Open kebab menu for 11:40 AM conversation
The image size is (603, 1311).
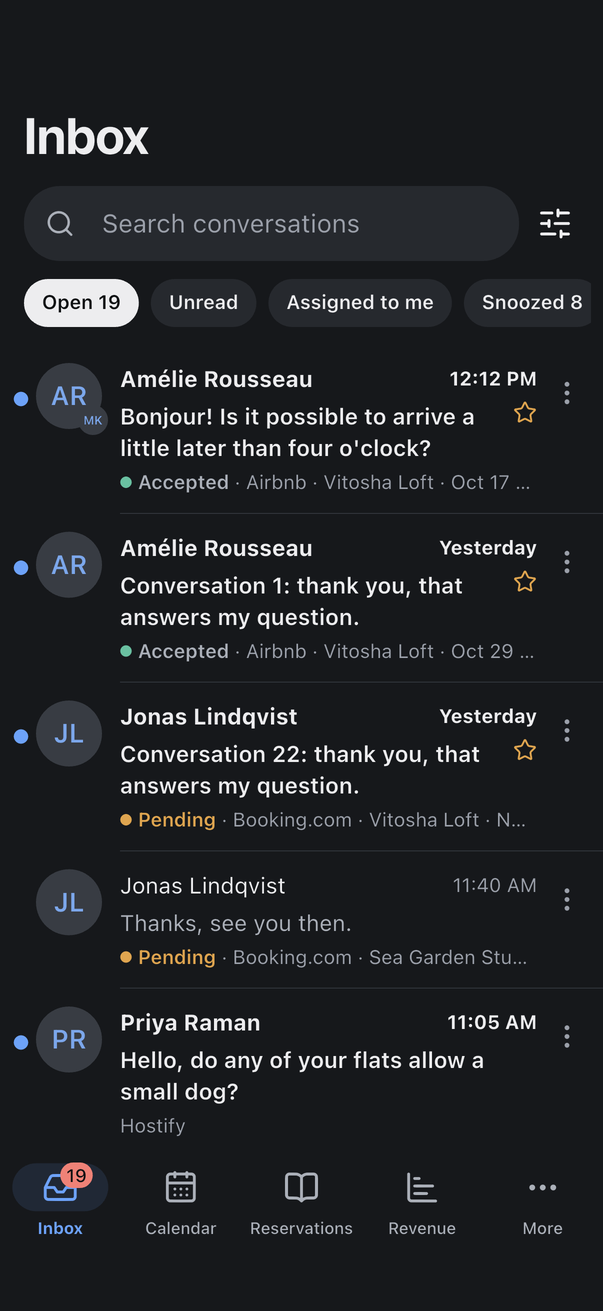(x=567, y=900)
